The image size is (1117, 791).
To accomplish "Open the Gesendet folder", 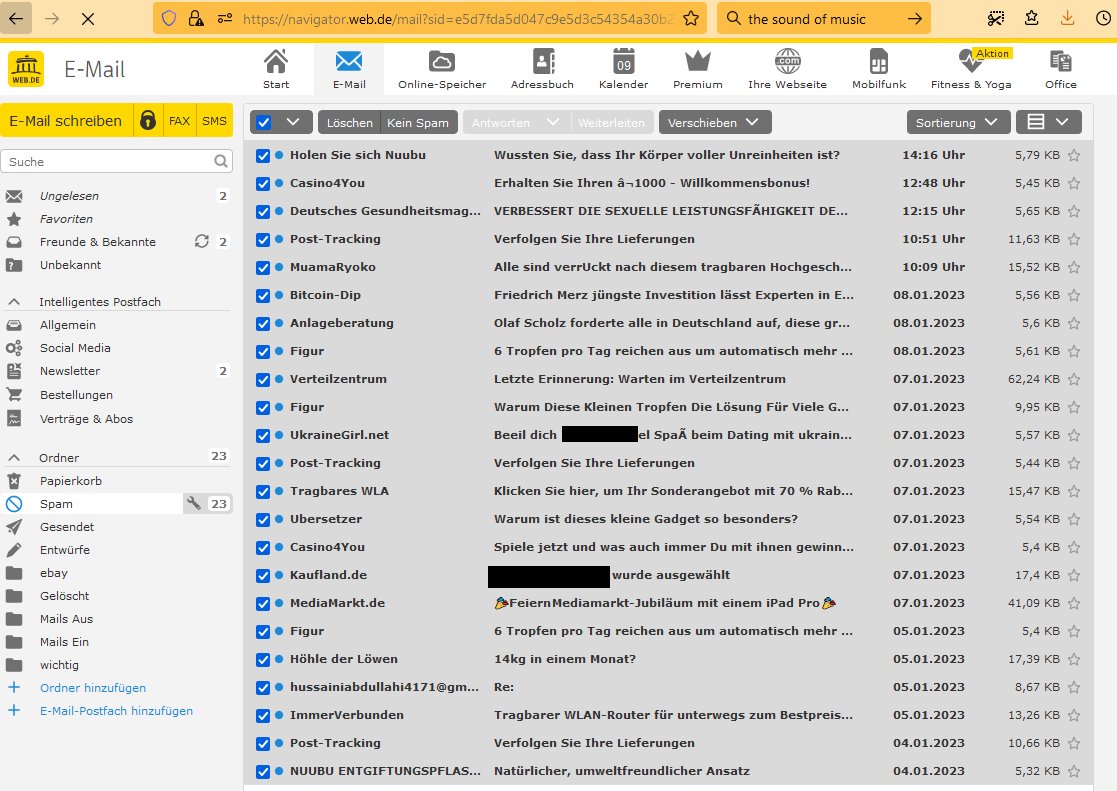I will 67,527.
